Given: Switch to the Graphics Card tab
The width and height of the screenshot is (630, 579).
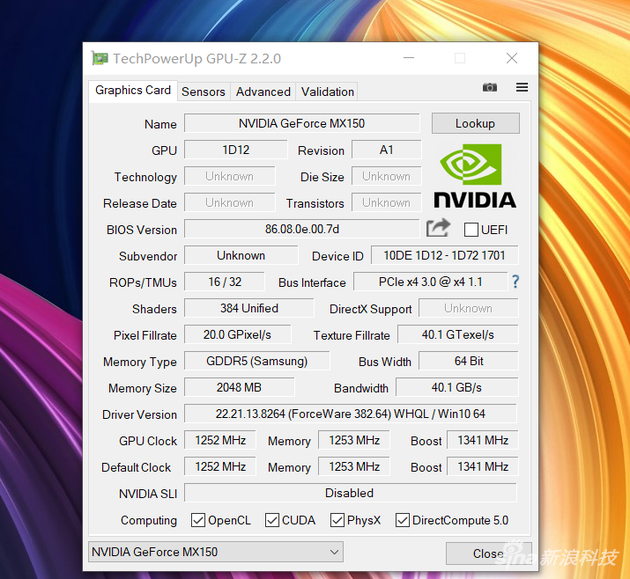Looking at the screenshot, I should pos(133,90).
